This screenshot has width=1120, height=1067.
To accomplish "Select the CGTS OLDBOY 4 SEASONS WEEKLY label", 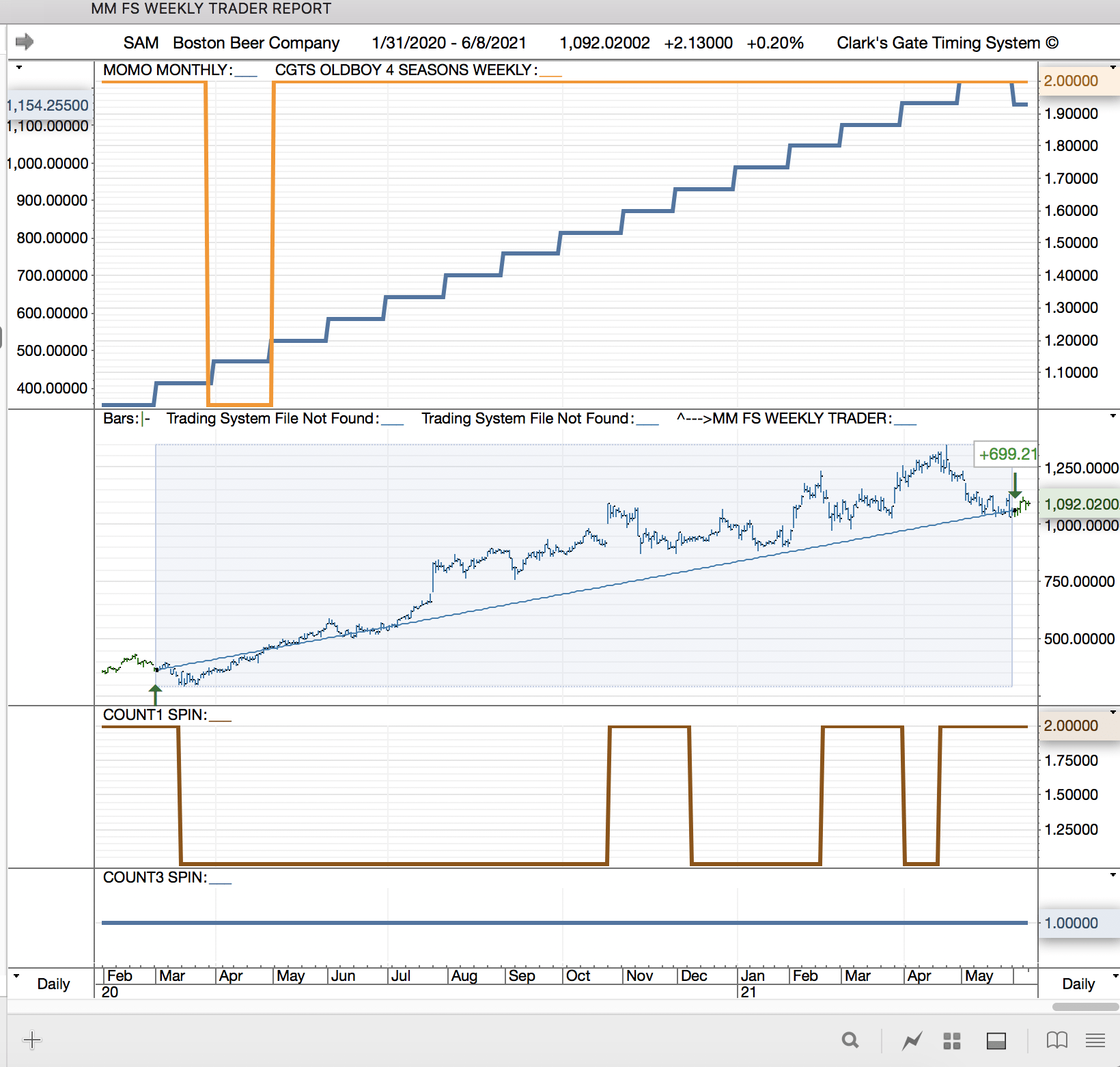I will pos(406,70).
